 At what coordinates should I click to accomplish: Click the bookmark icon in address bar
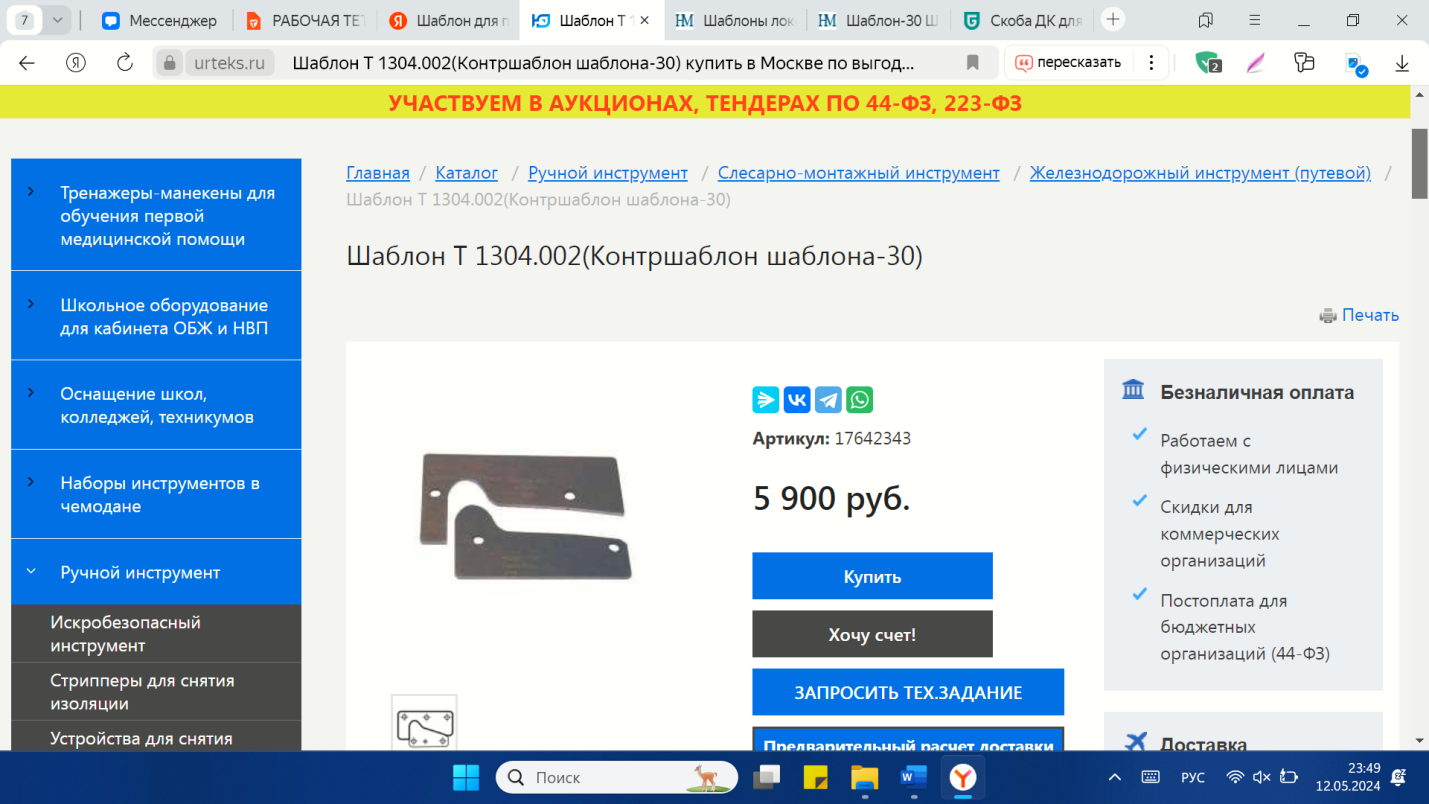972,63
